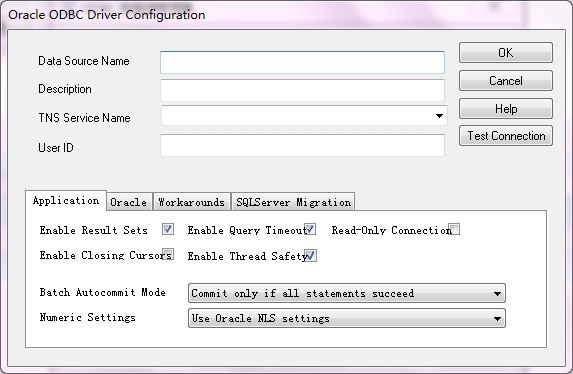Click the Cancel button
The height and width of the screenshot is (374, 573).
click(x=506, y=80)
